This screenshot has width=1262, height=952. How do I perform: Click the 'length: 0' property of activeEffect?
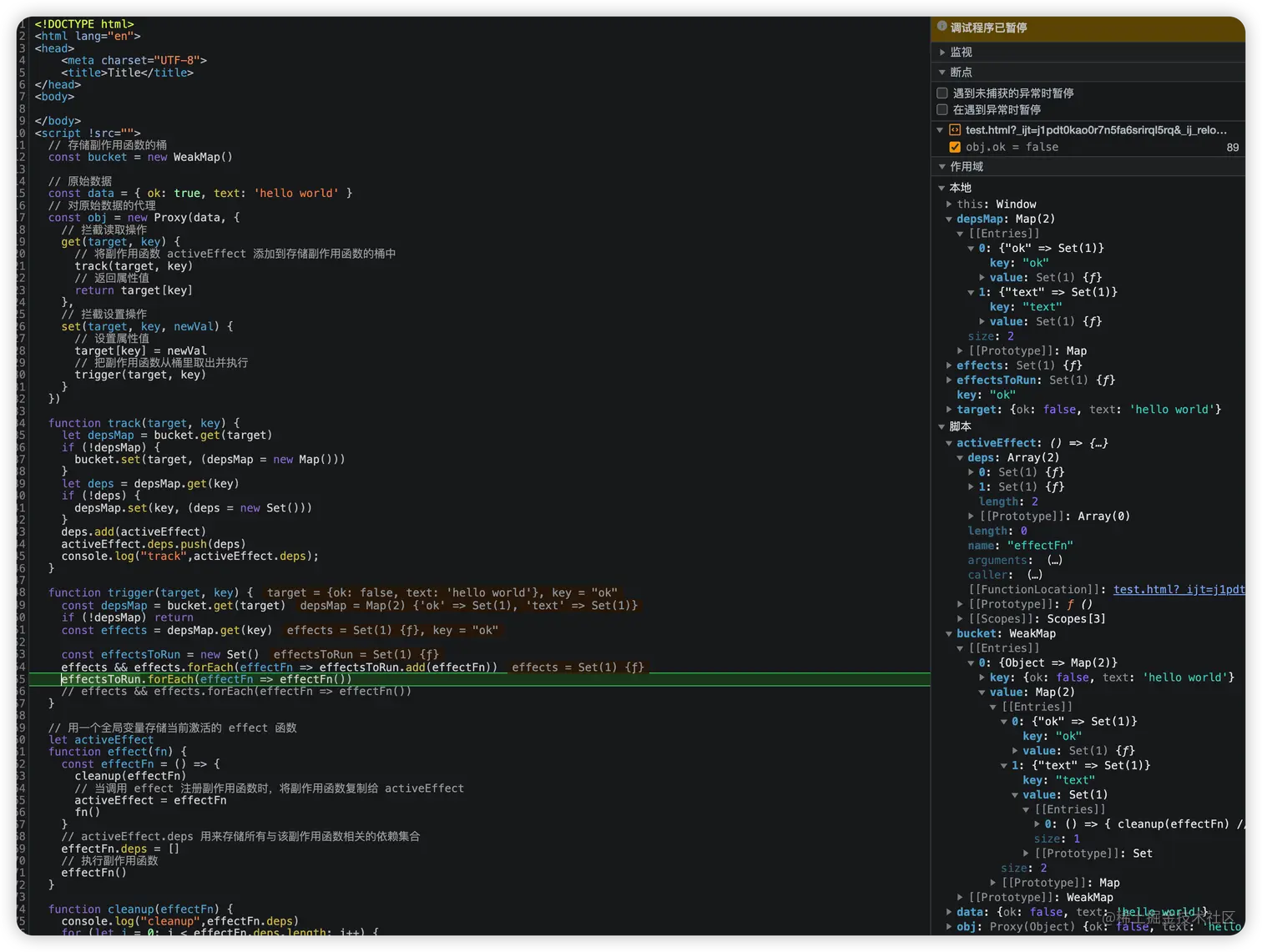[x=997, y=531]
